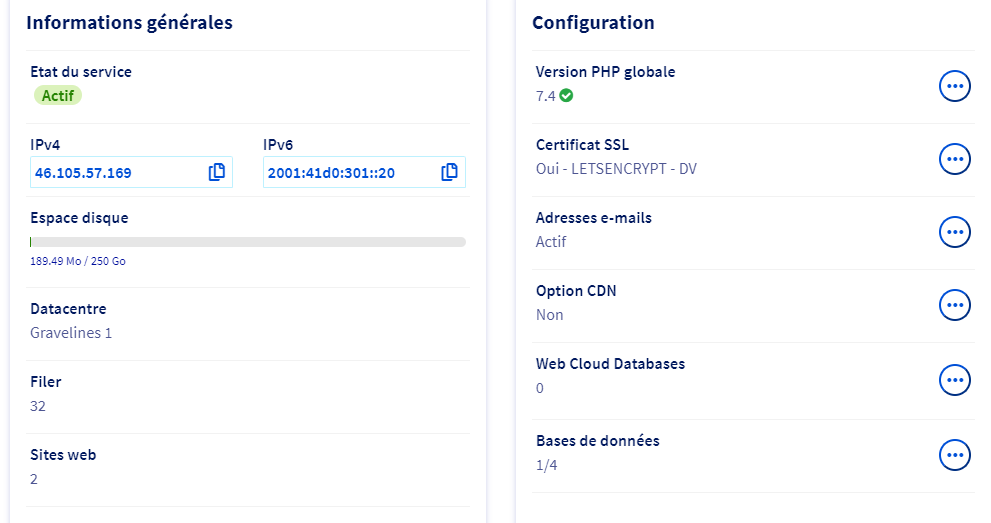Image resolution: width=991 pixels, height=523 pixels.
Task: Select the Informations générales heading
Action: point(129,22)
